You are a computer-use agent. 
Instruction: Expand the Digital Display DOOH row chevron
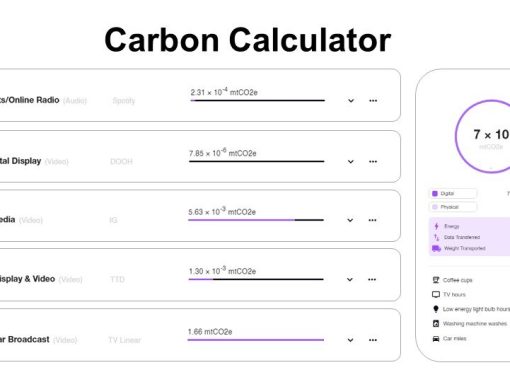click(x=351, y=162)
